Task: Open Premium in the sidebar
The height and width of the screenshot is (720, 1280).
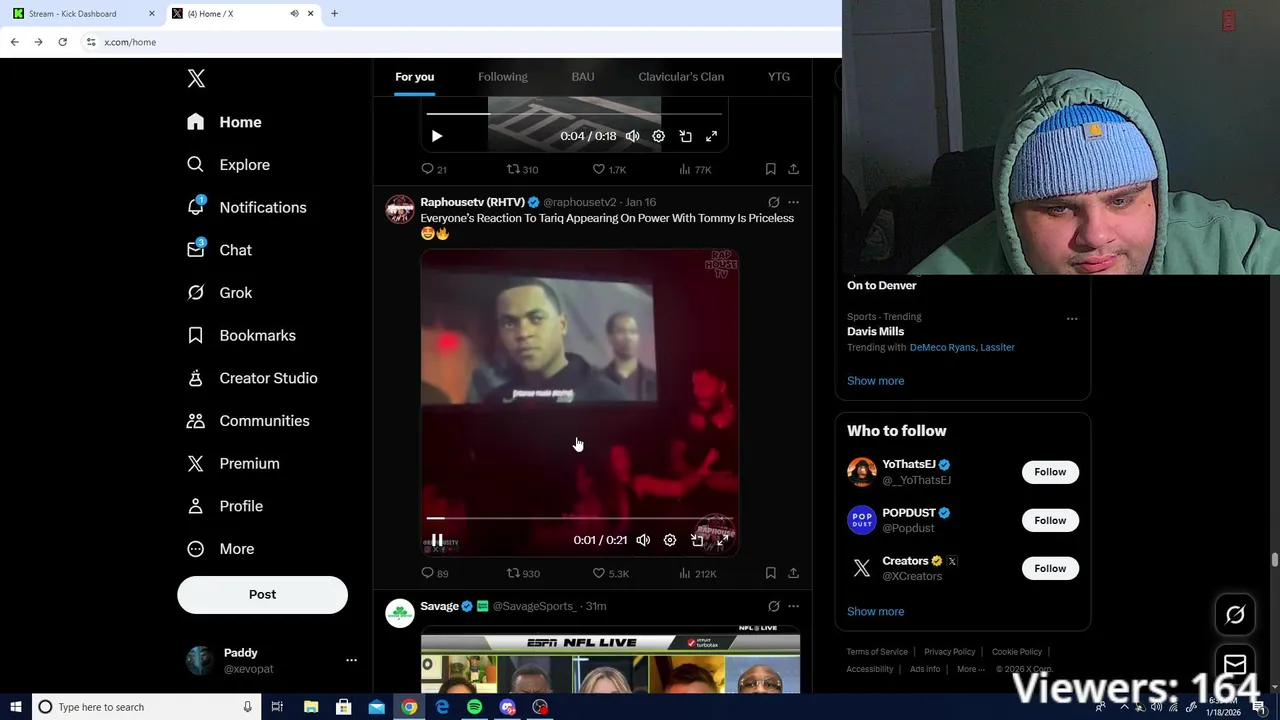Action: pos(233,463)
